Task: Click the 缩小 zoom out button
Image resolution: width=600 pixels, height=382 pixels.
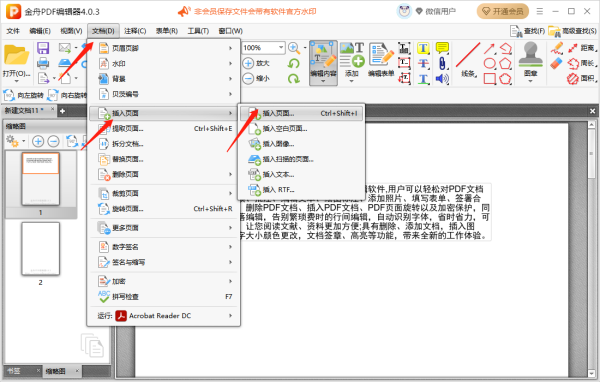Action: coord(256,78)
